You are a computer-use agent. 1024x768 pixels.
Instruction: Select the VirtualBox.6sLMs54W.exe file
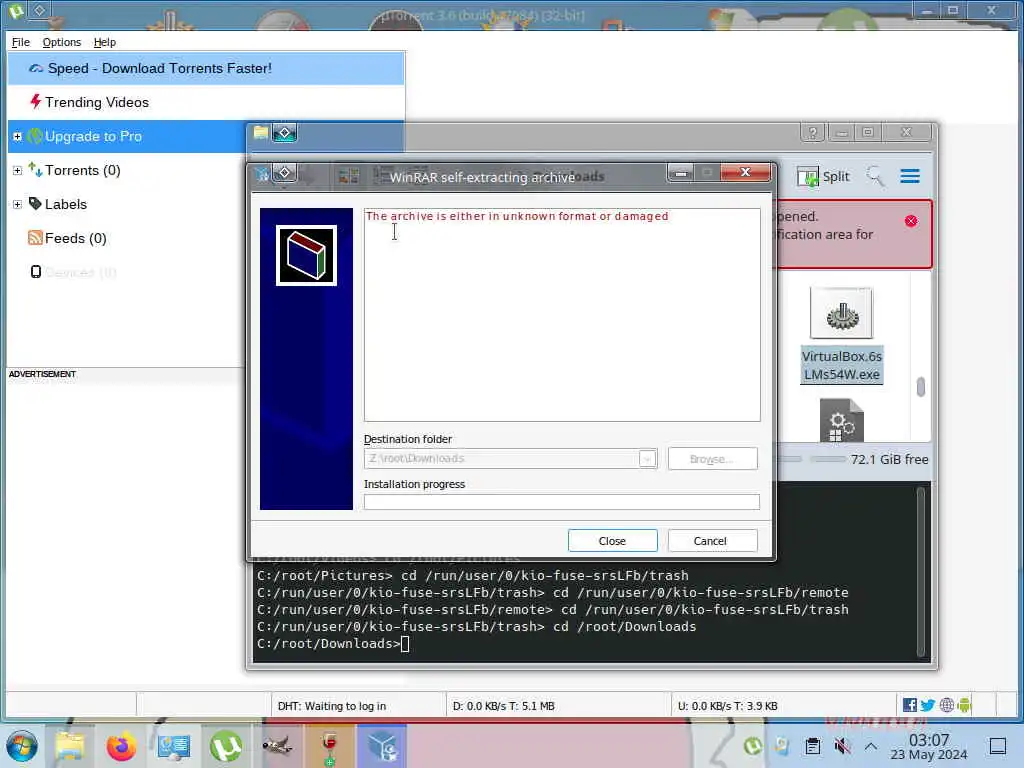pos(841,336)
